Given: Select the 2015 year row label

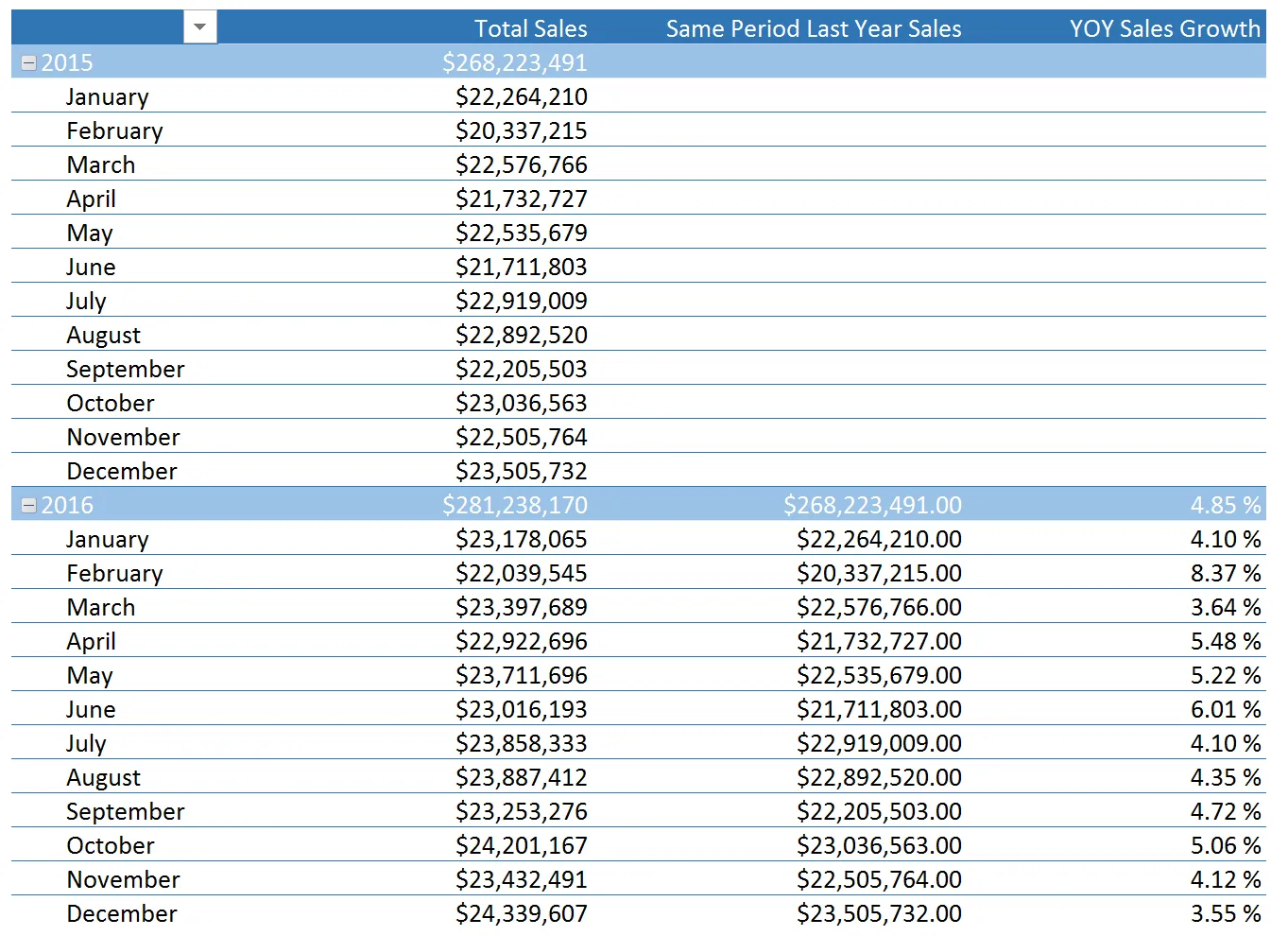Looking at the screenshot, I should click(x=67, y=63).
